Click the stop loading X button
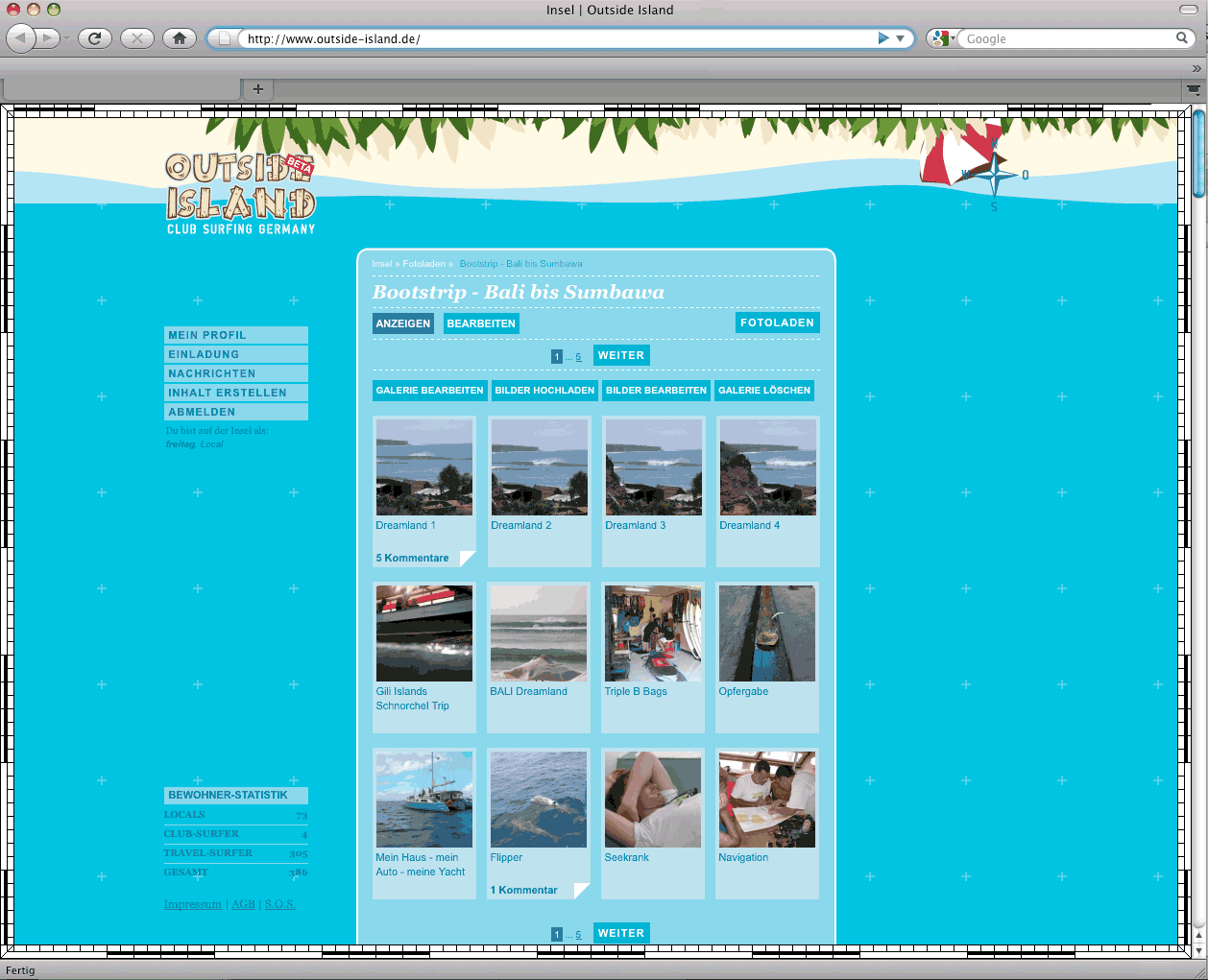This screenshot has height=980, width=1208. 137,38
